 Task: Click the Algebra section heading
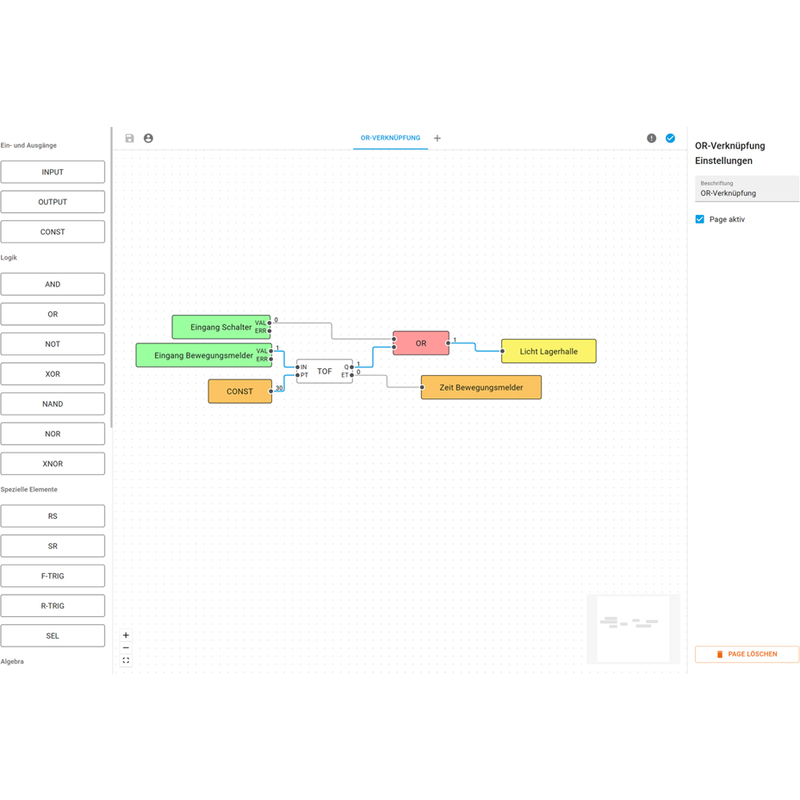point(12,662)
